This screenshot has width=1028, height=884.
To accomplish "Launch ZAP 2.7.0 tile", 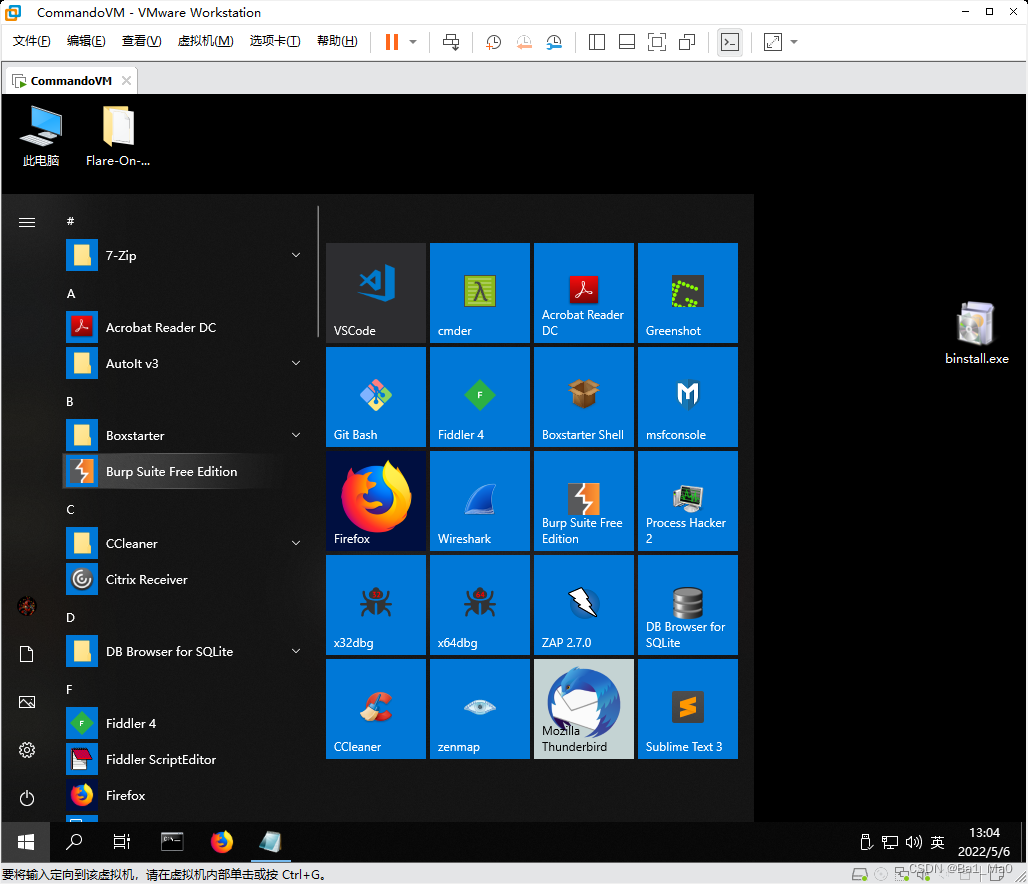I will [x=583, y=605].
